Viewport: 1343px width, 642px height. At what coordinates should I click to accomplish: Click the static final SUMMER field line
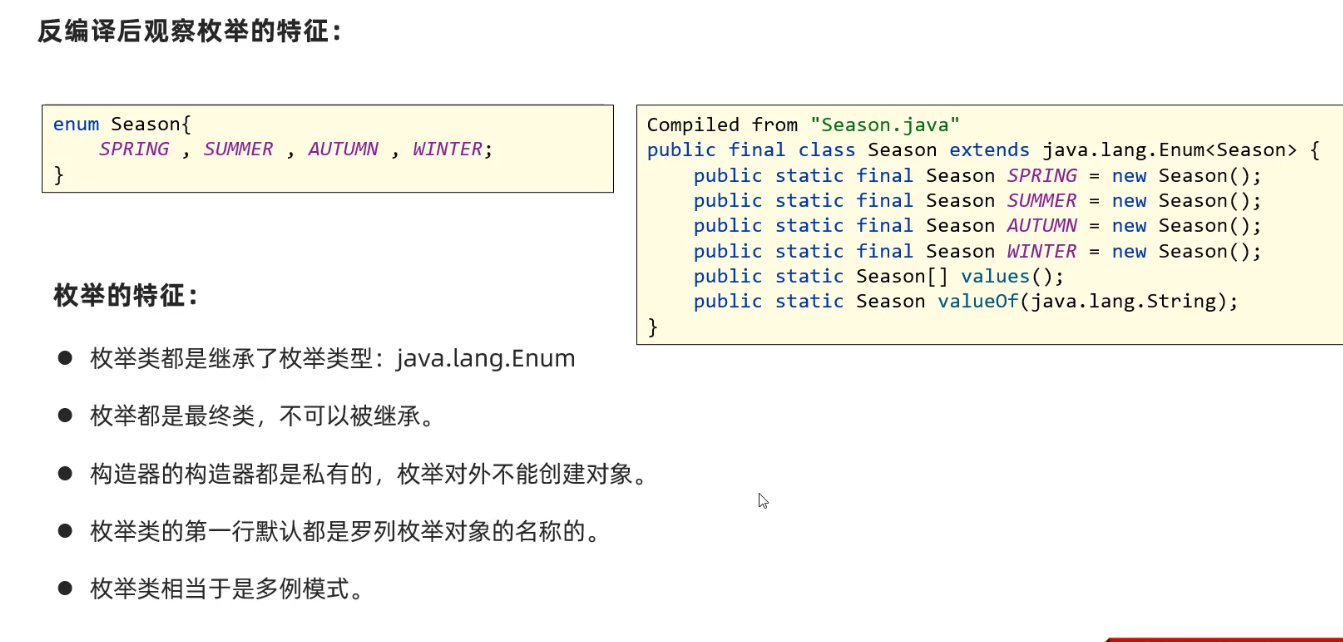977,201
